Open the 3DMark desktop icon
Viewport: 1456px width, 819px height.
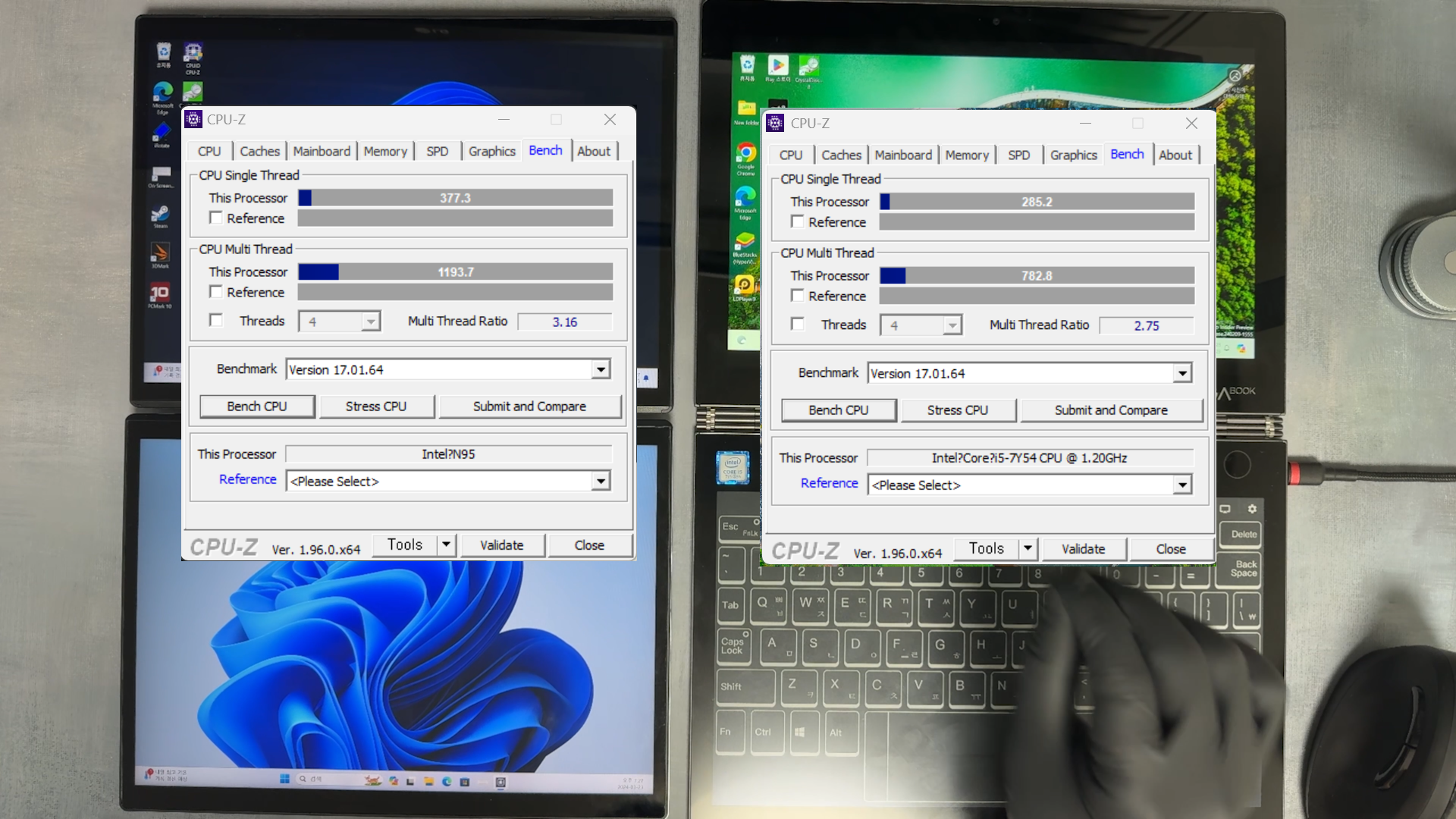click(159, 253)
